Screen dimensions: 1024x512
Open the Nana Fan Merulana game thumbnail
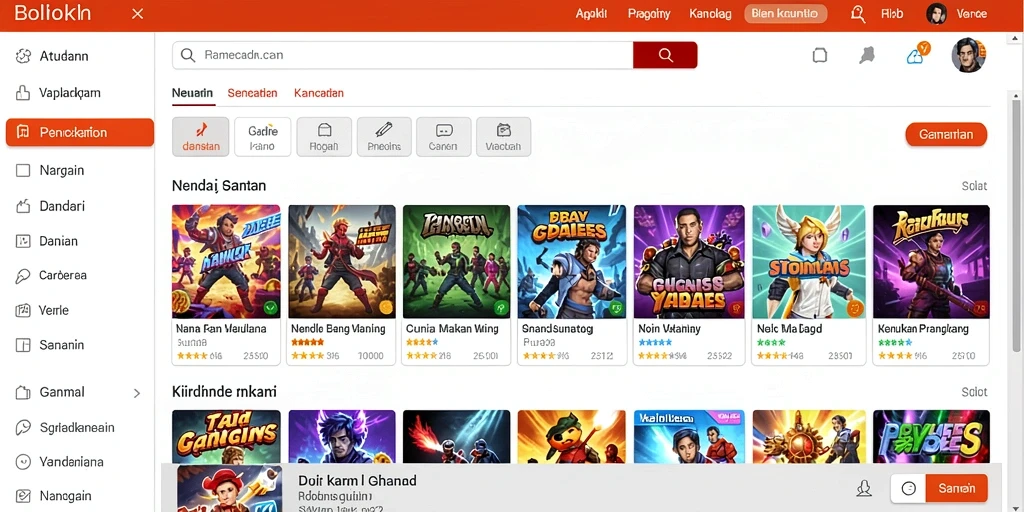click(226, 261)
